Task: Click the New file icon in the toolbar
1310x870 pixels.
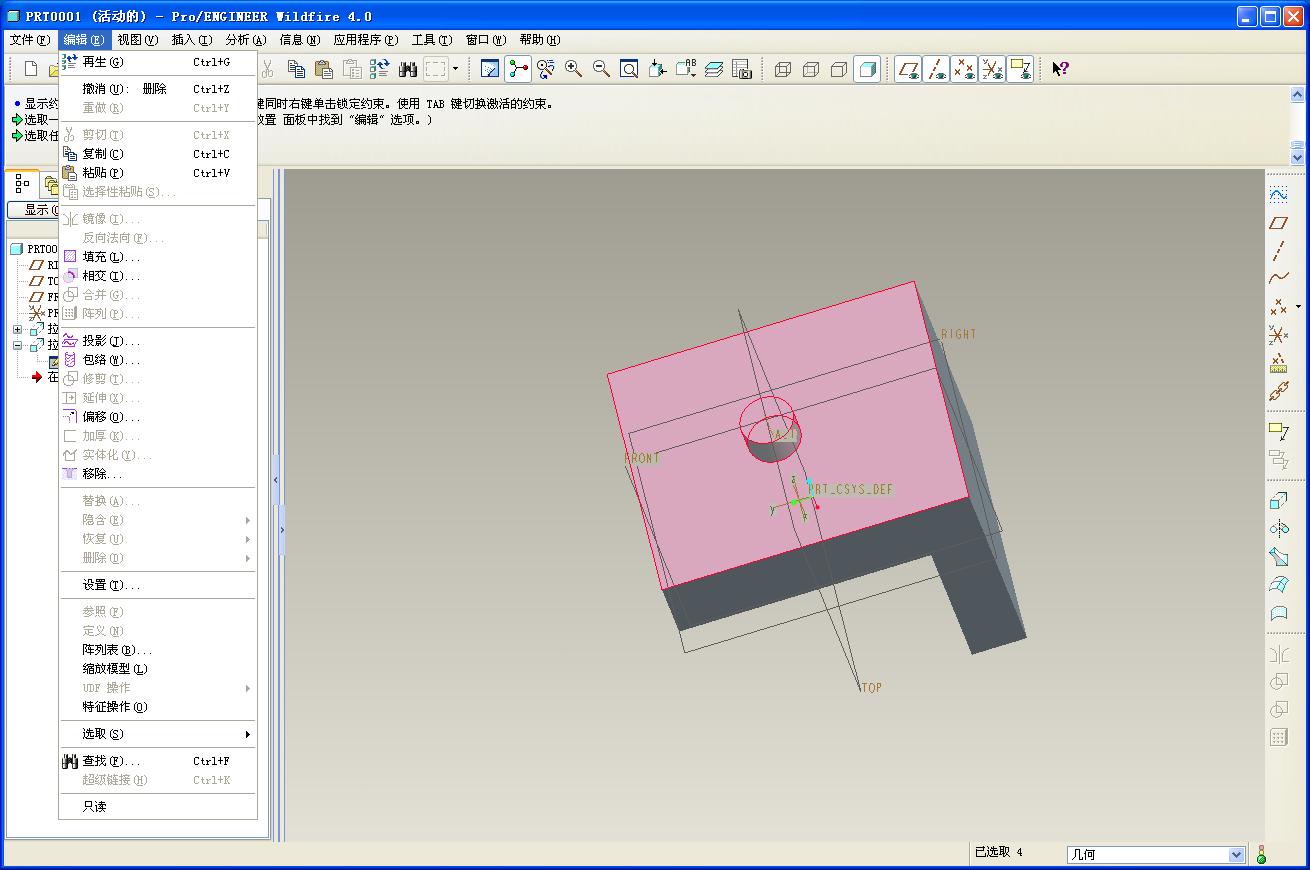Action: [31, 69]
